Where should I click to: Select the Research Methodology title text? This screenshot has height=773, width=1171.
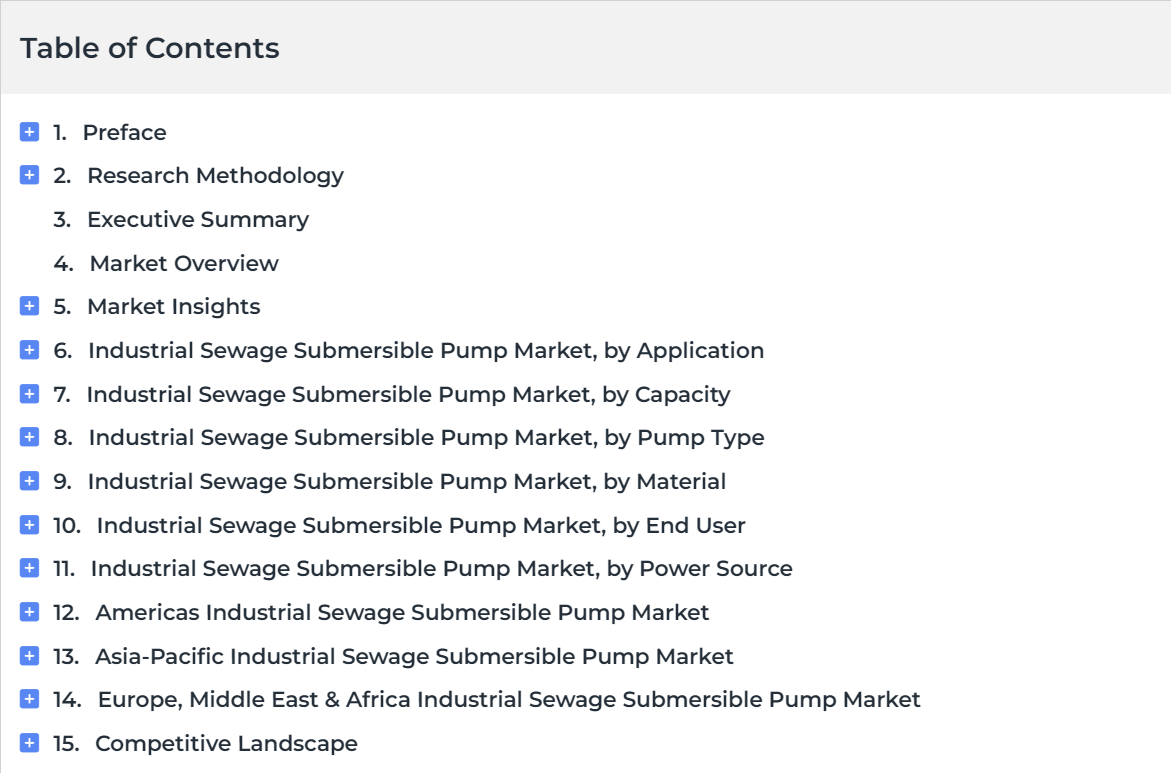(x=215, y=176)
